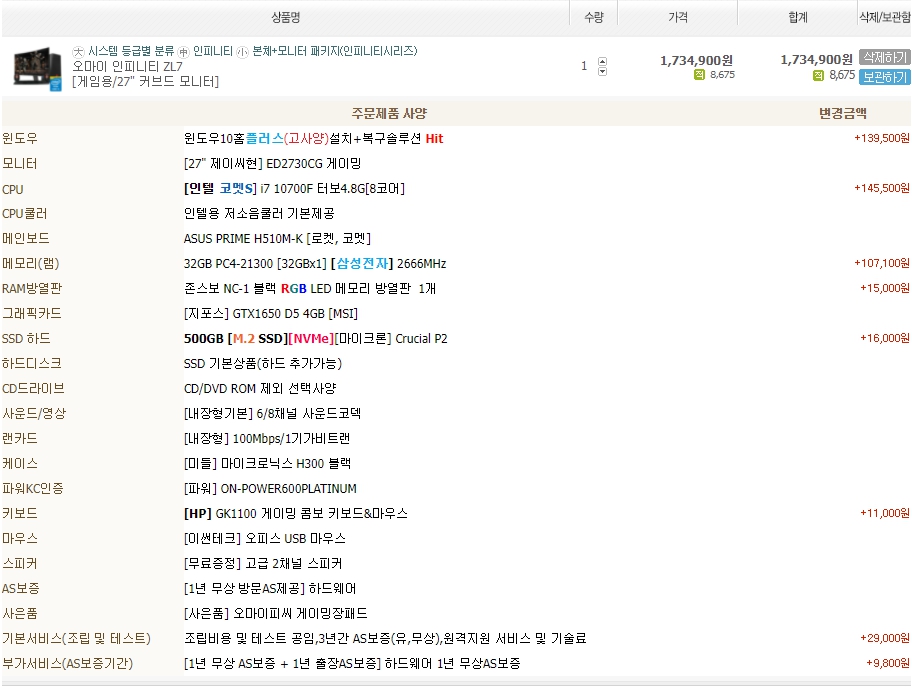
Task: Select 1년 출장AS보증 service text
Action: pyautogui.click(x=352, y=664)
